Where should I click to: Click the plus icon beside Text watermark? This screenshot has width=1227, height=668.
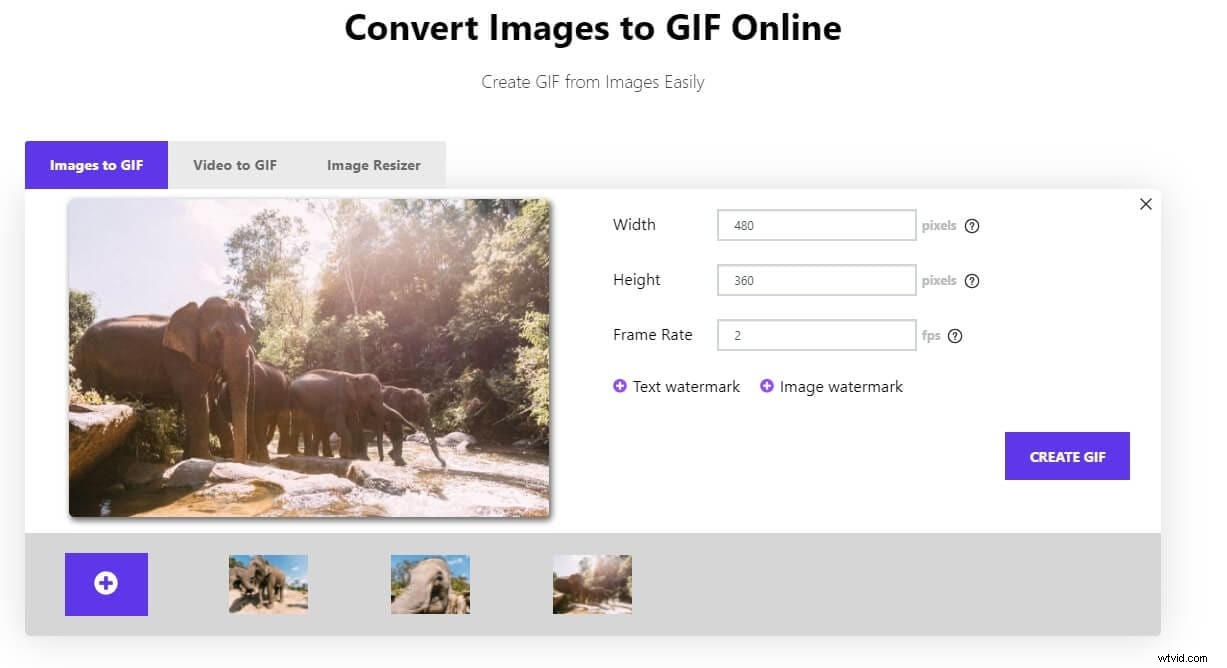(x=620, y=385)
